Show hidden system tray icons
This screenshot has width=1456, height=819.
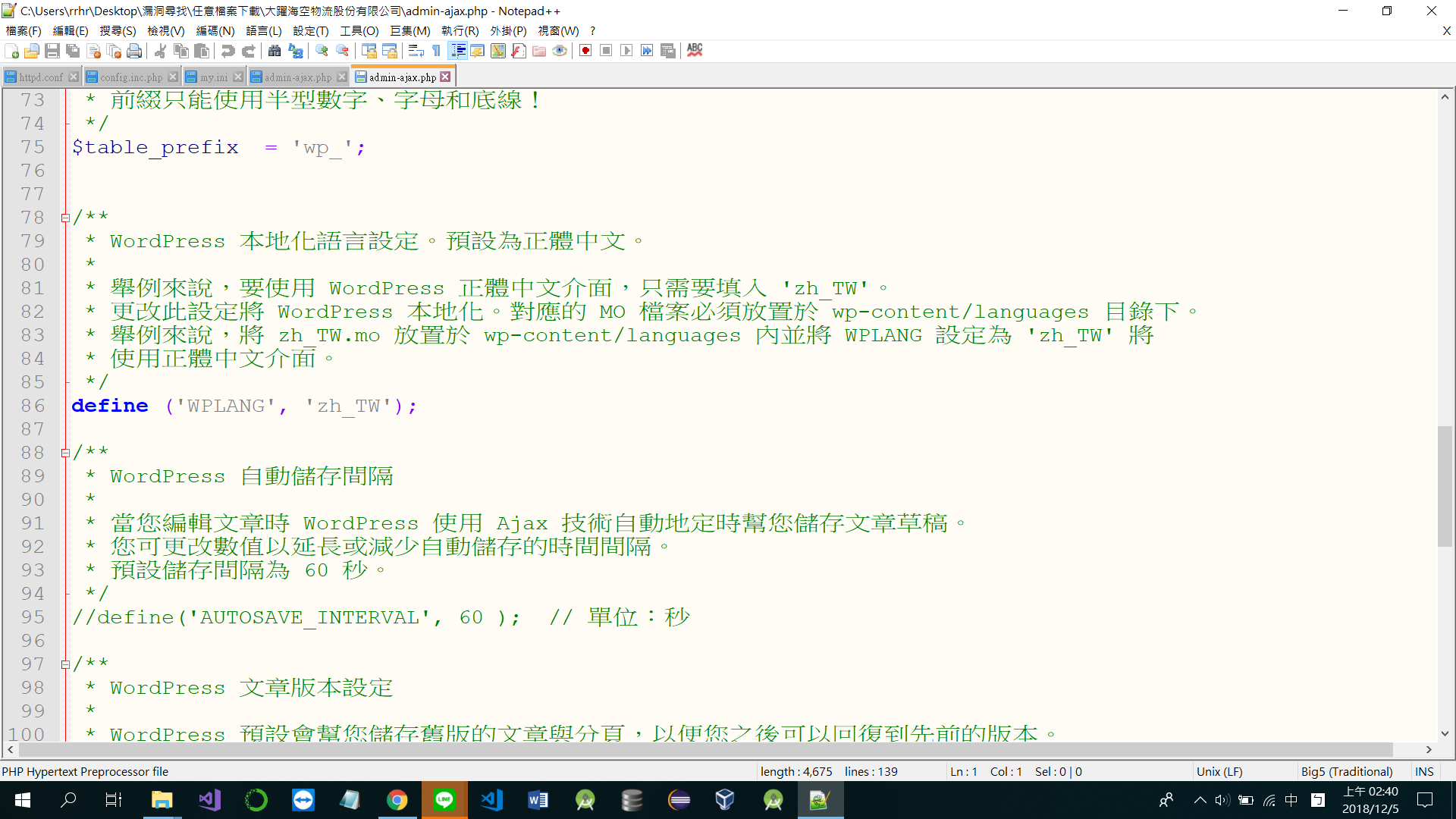(x=1200, y=800)
